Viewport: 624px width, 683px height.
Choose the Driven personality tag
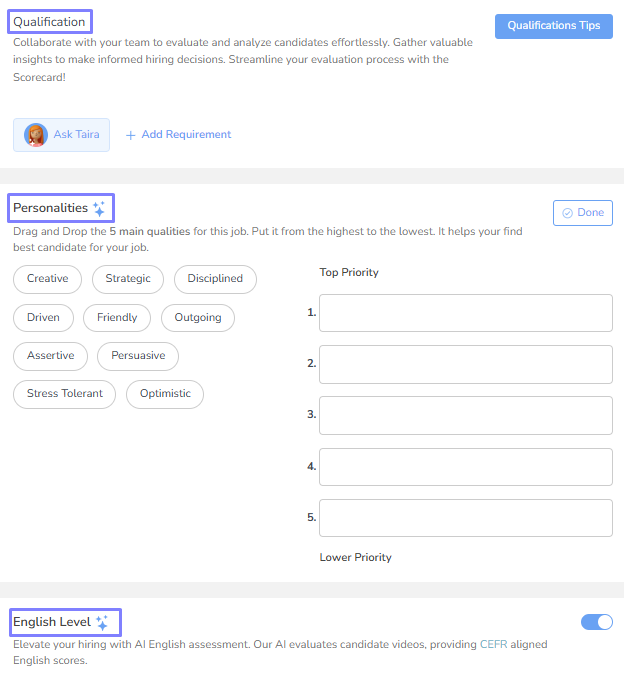point(43,318)
